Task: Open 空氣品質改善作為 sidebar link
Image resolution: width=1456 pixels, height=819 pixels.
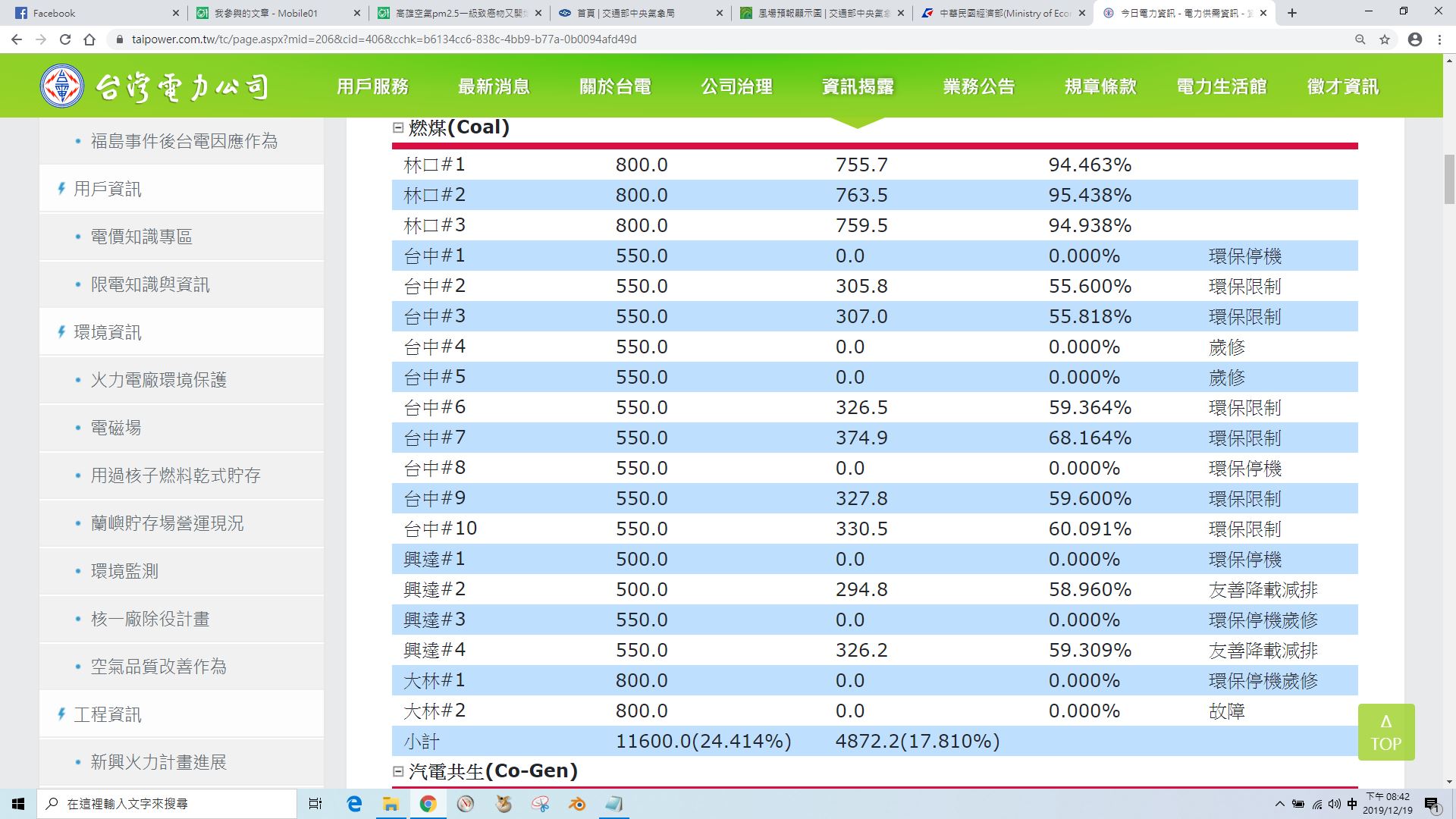Action: [x=158, y=667]
